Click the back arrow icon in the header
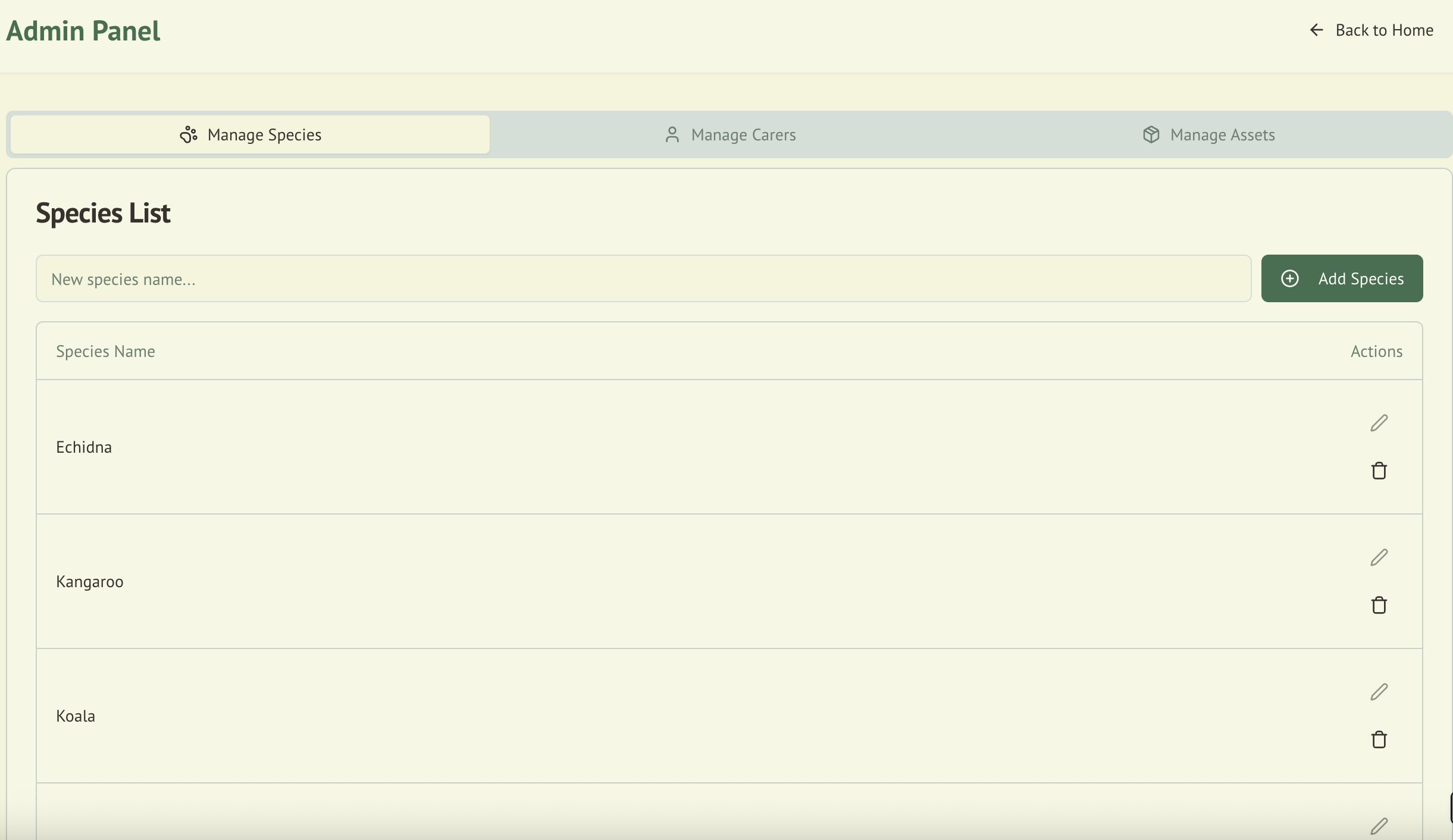 (x=1316, y=30)
